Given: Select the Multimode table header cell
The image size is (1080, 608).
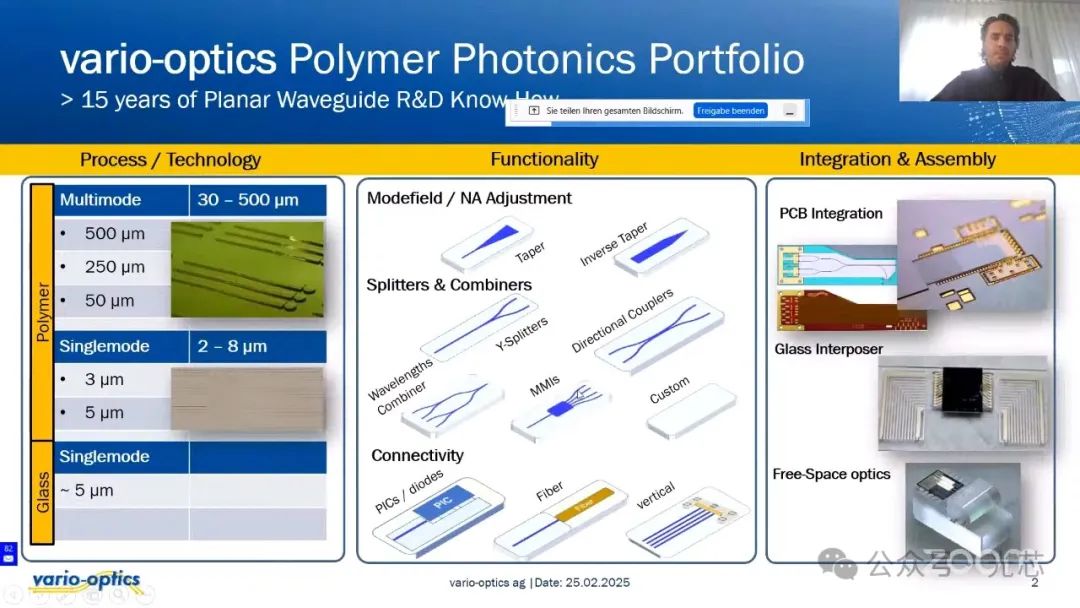Looking at the screenshot, I should (121, 200).
